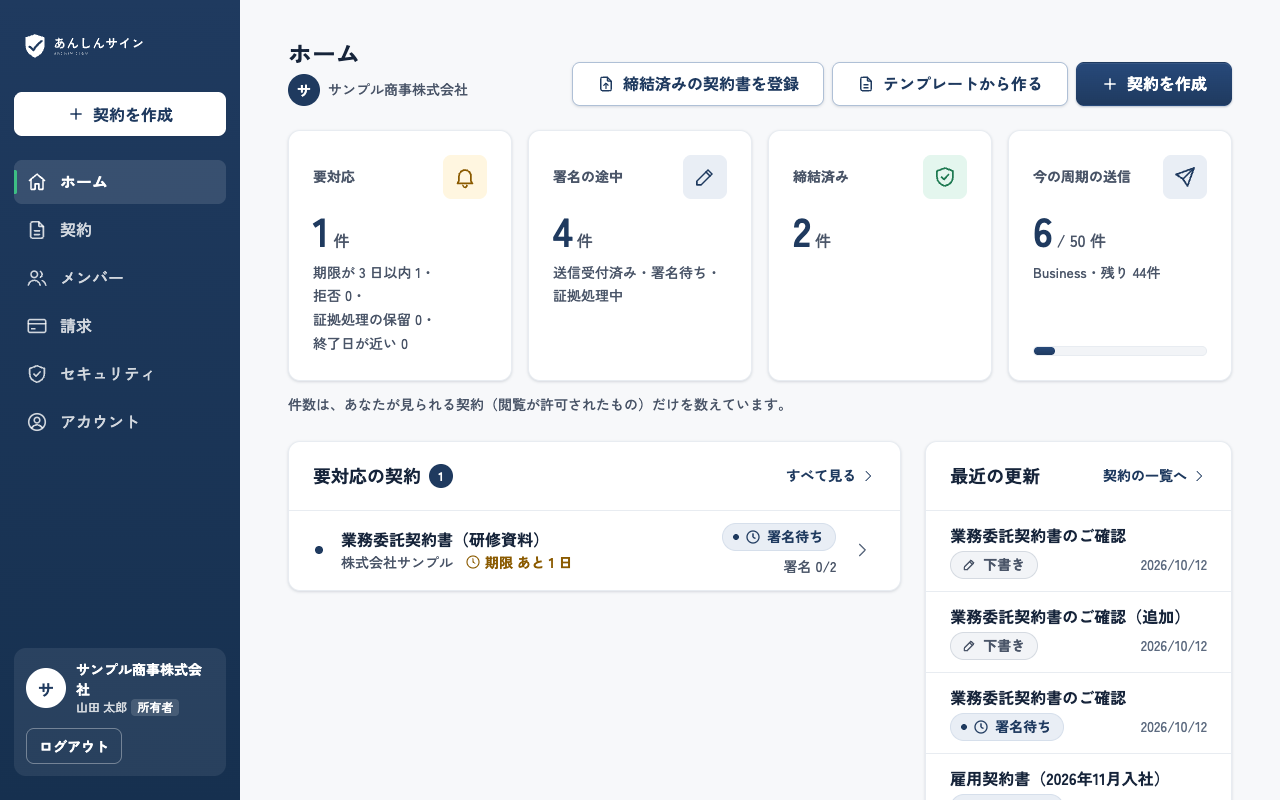The image size is (1280, 800).
Task: Click the clock icon next to 期限 あと1日
Action: (x=473, y=563)
